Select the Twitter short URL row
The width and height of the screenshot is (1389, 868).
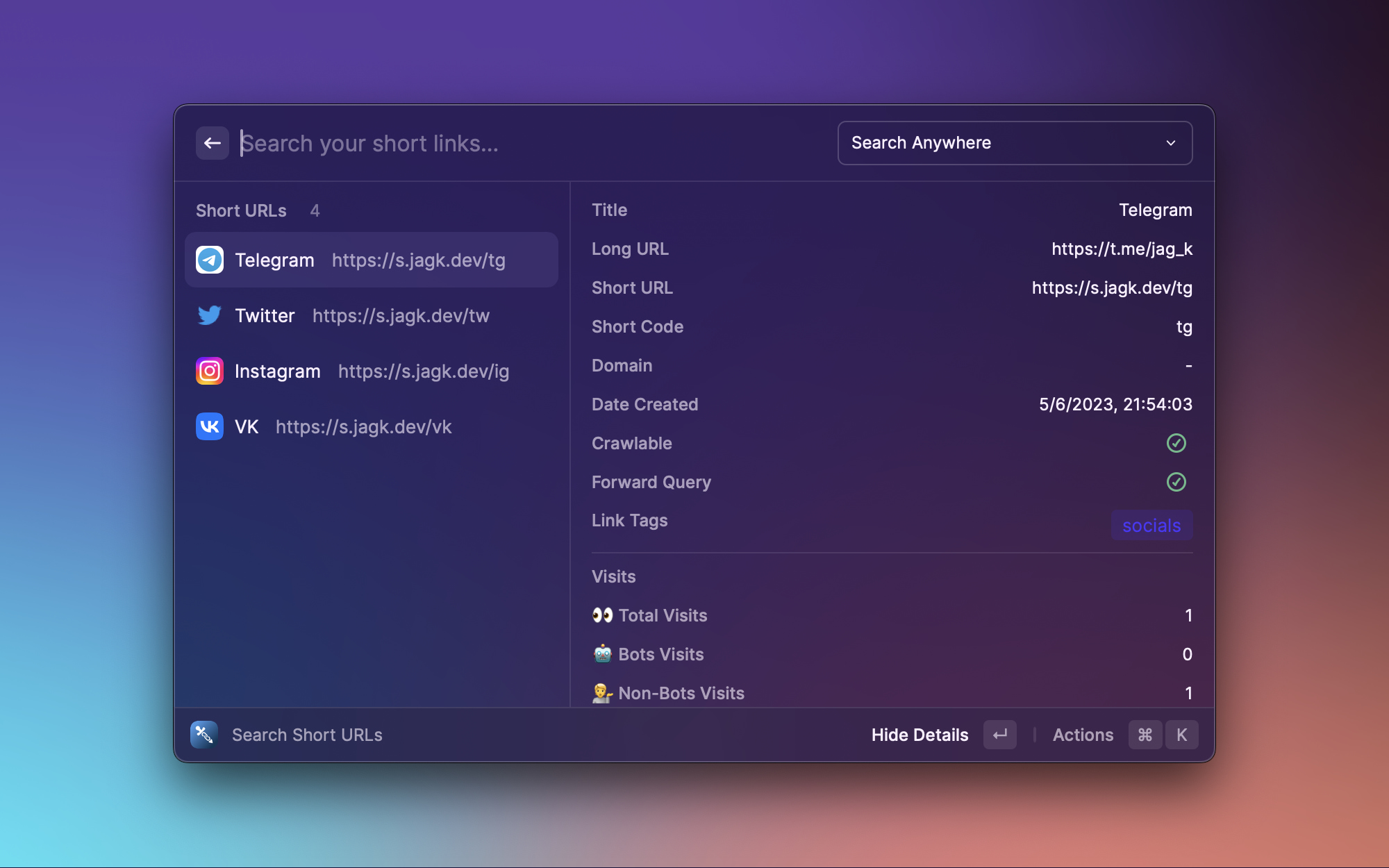(x=372, y=316)
